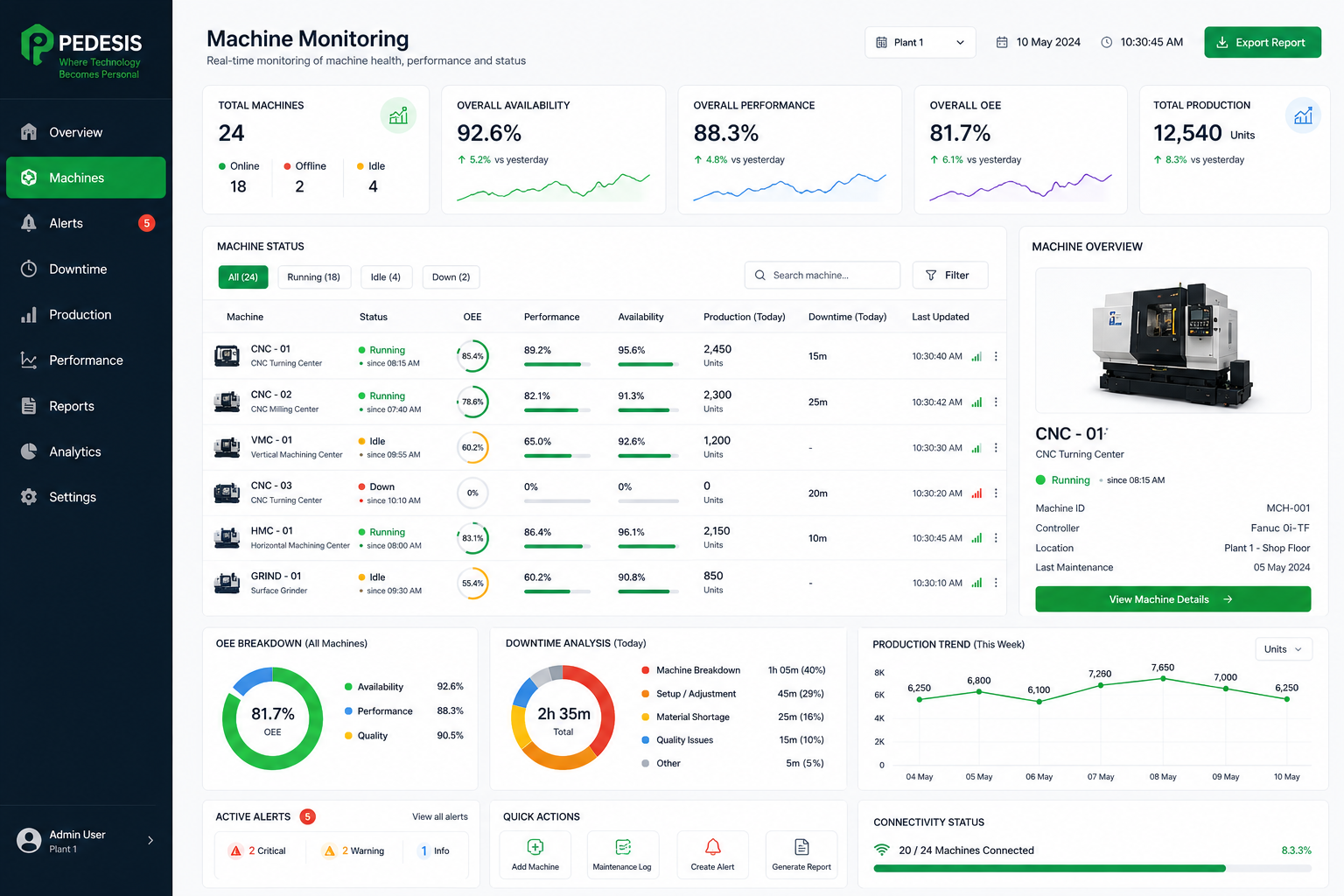
Task: Click the HMC - 01 machine thumbnail icon
Action: coord(227,538)
